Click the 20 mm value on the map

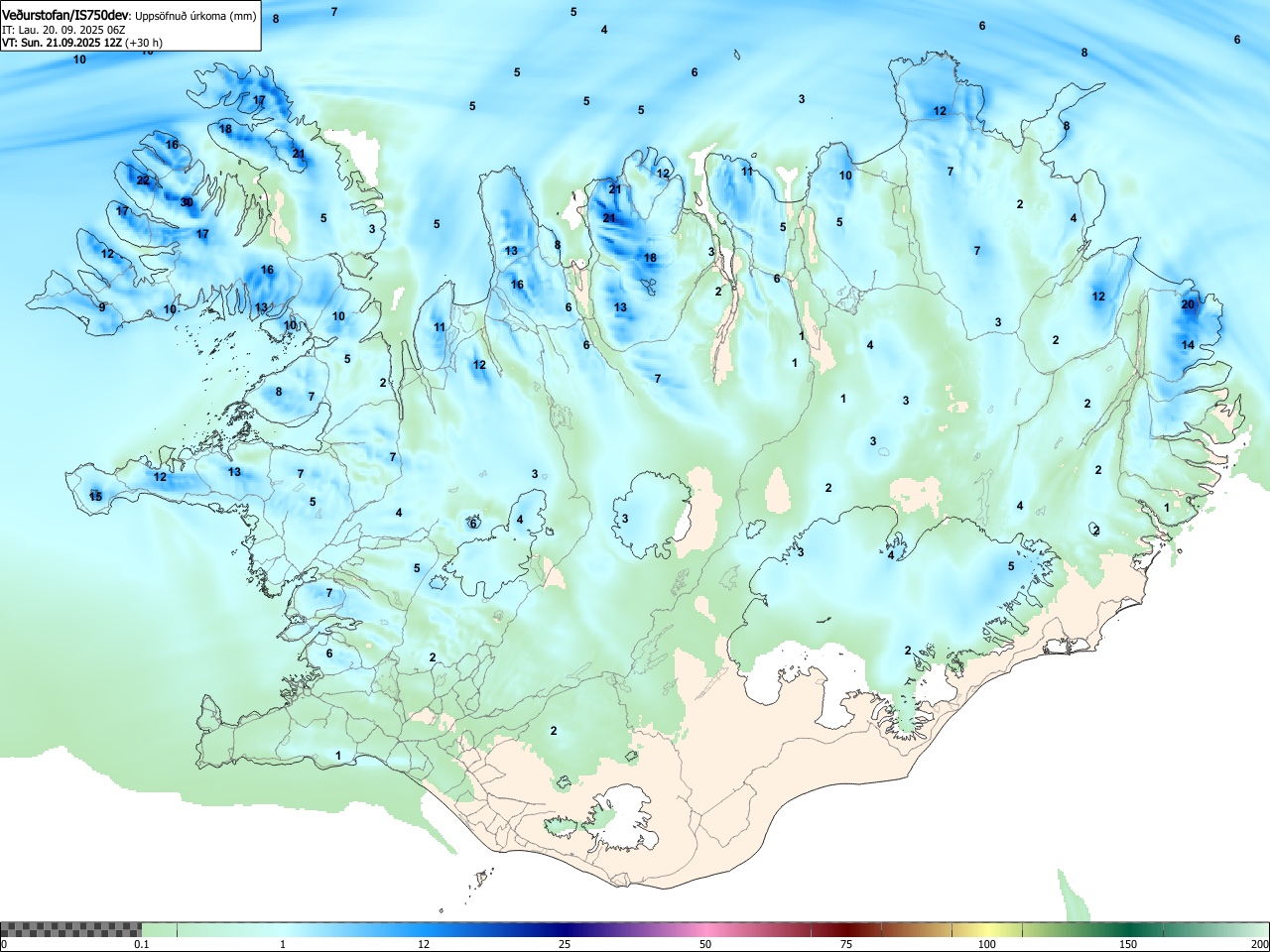point(1188,304)
